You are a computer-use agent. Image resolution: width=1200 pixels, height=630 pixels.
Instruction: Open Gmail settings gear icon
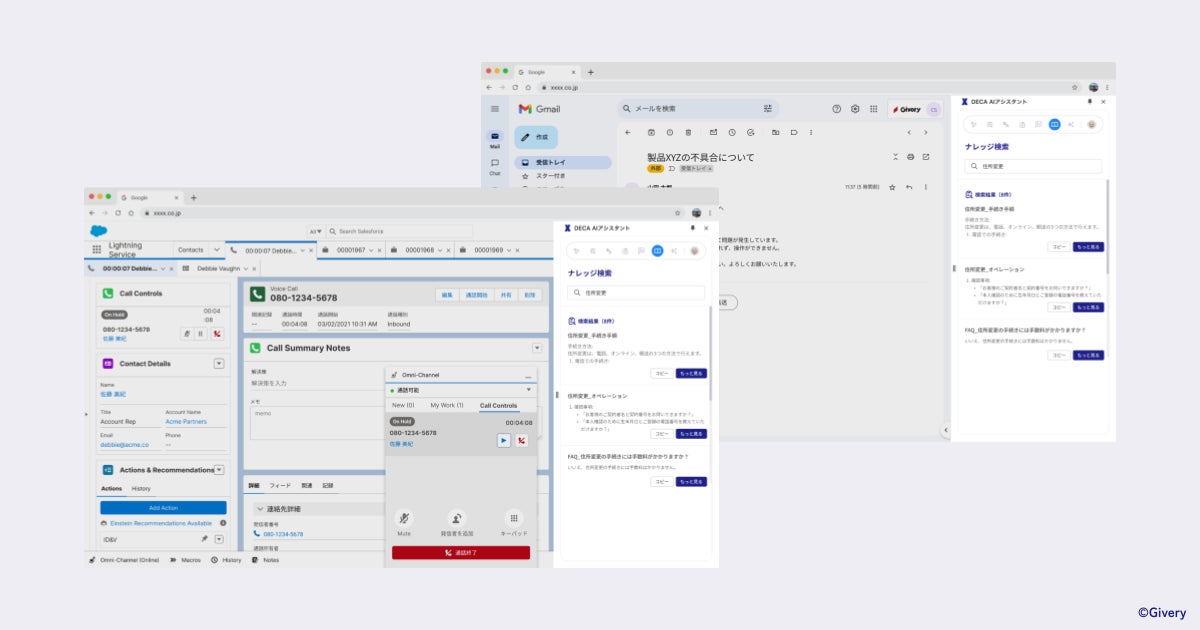point(855,109)
